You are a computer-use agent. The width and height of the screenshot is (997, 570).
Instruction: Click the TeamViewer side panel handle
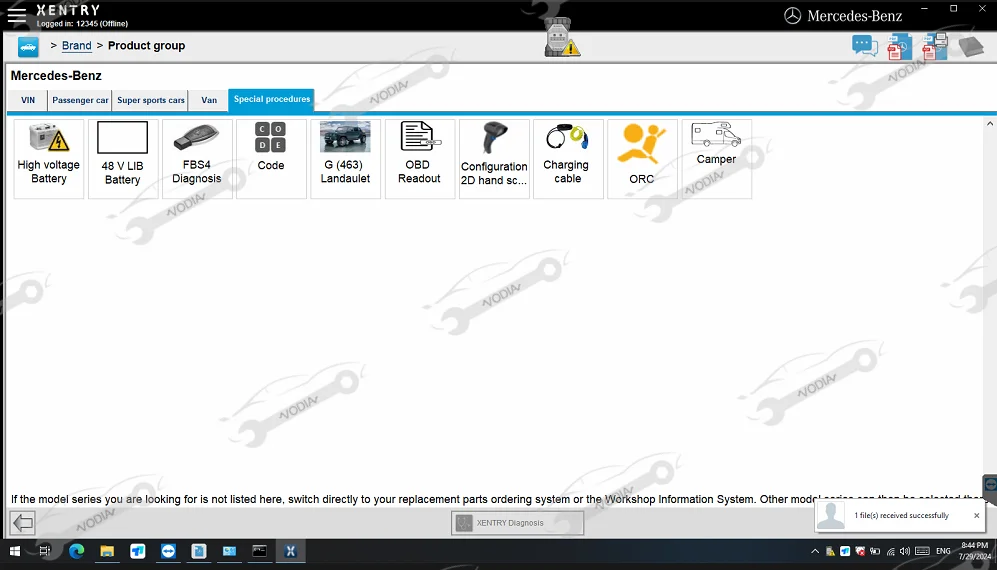point(990,485)
